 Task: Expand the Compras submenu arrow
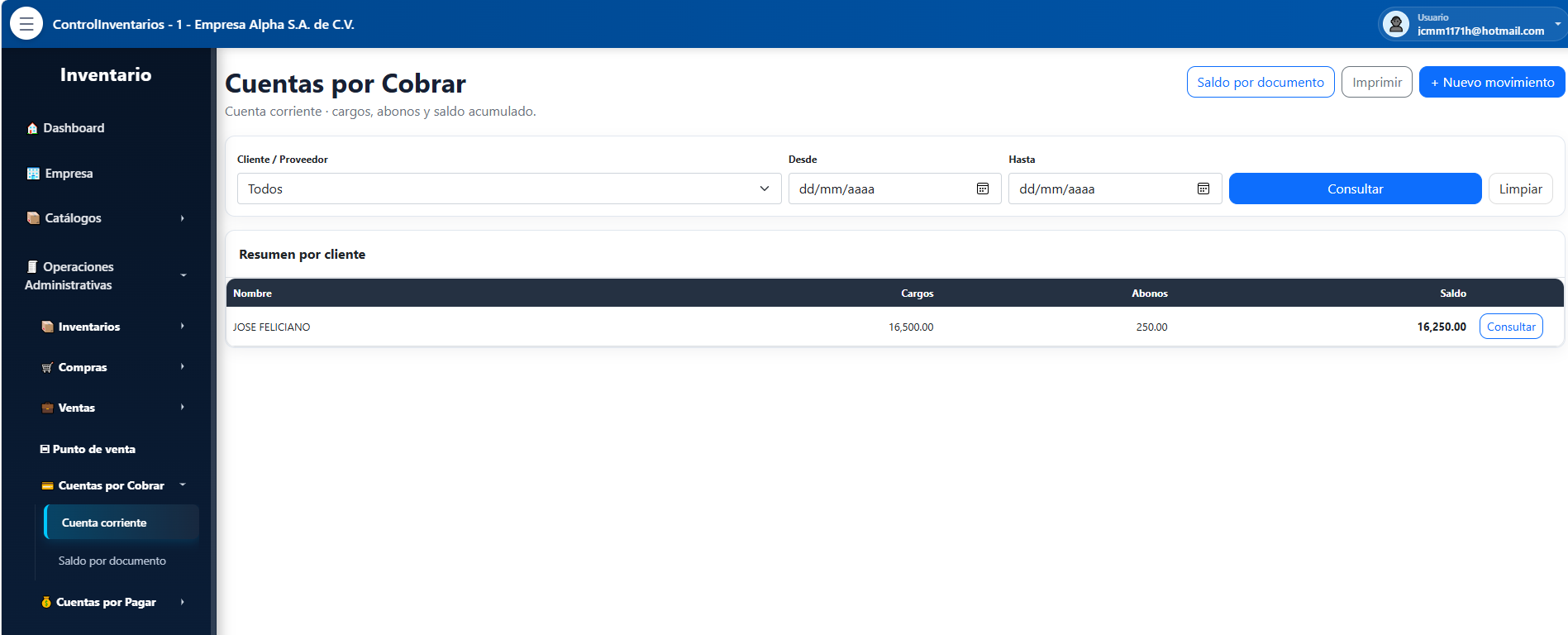pos(183,366)
